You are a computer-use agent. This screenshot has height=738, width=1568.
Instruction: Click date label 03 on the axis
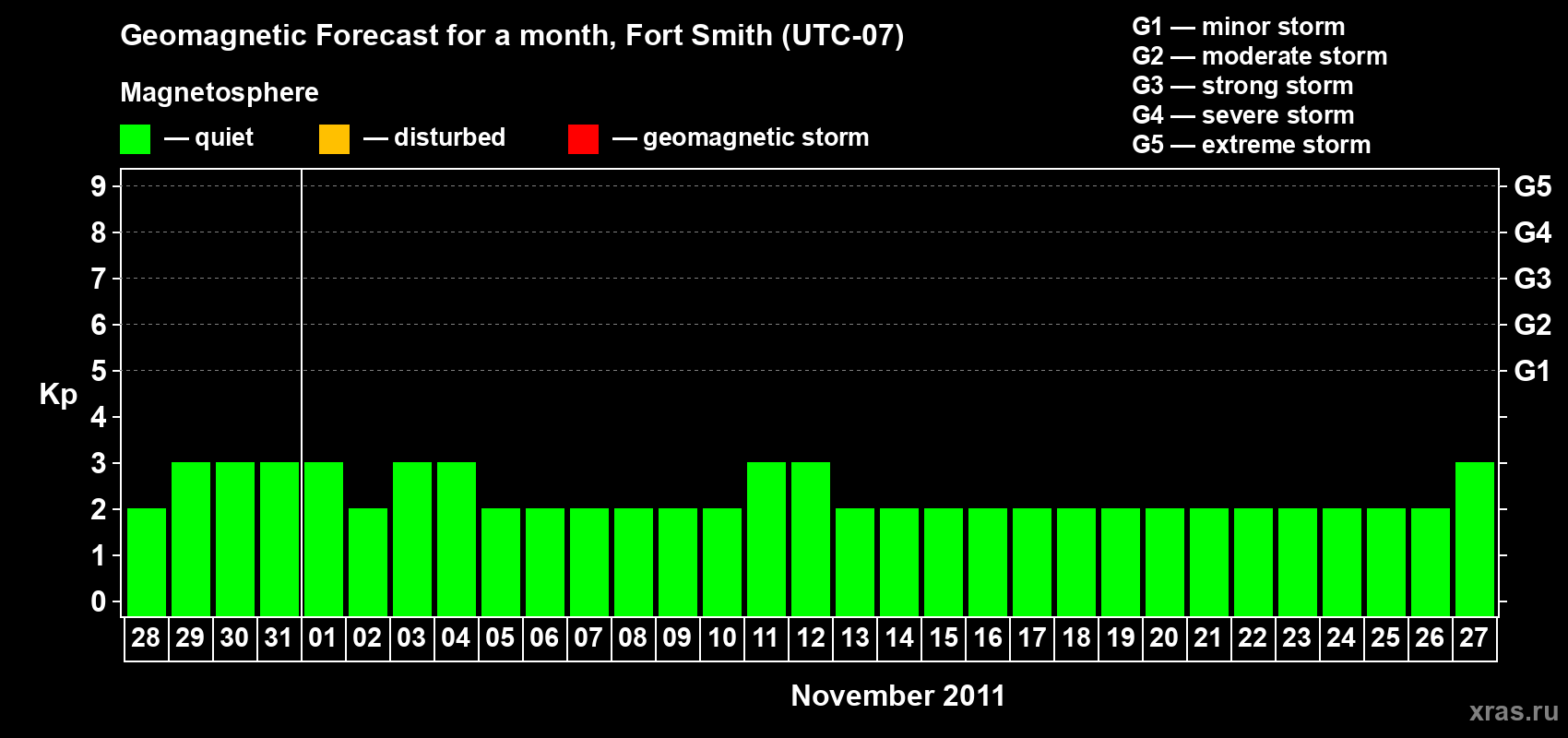411,638
